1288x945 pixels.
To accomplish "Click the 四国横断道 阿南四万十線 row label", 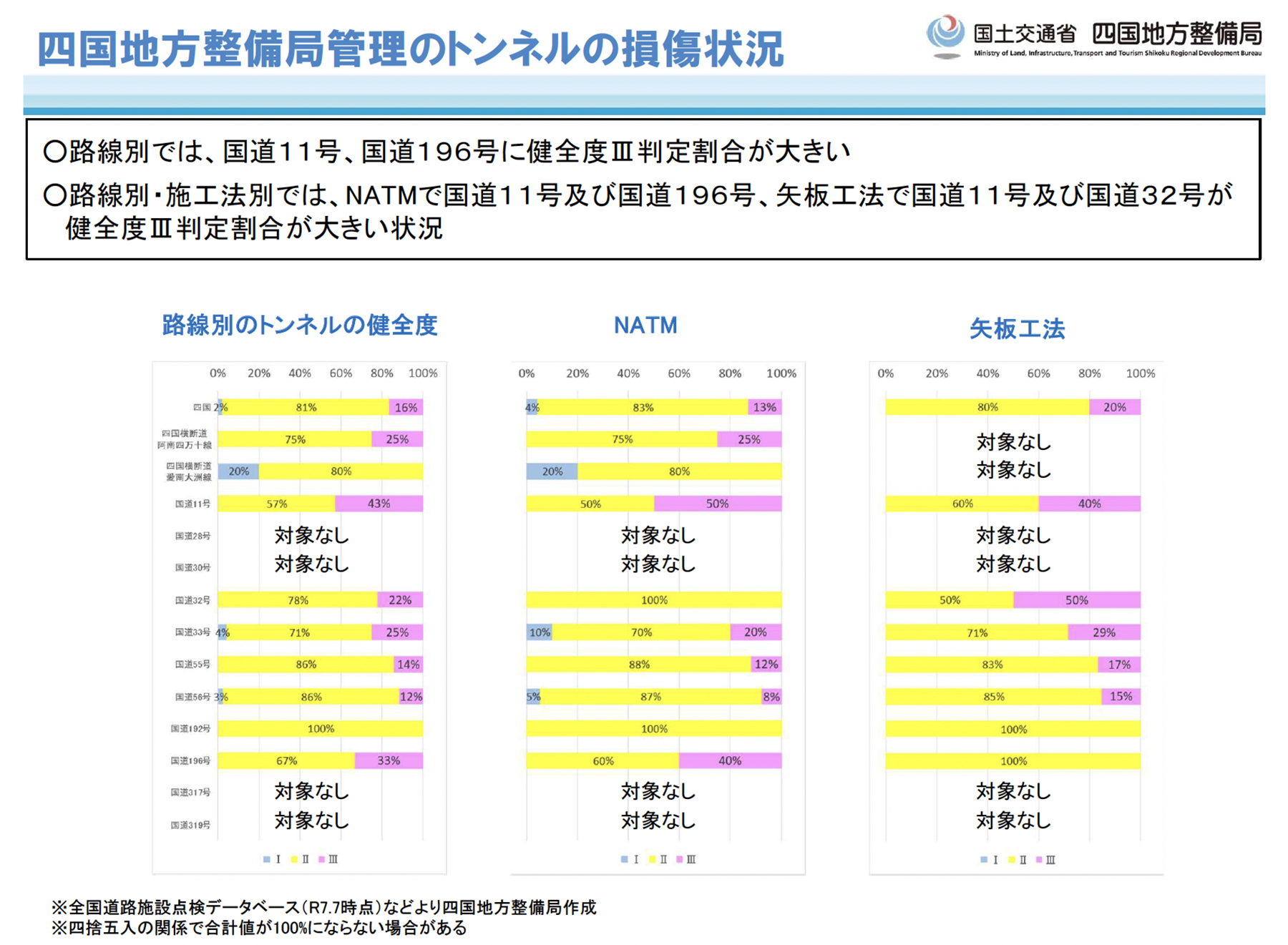I will [185, 439].
